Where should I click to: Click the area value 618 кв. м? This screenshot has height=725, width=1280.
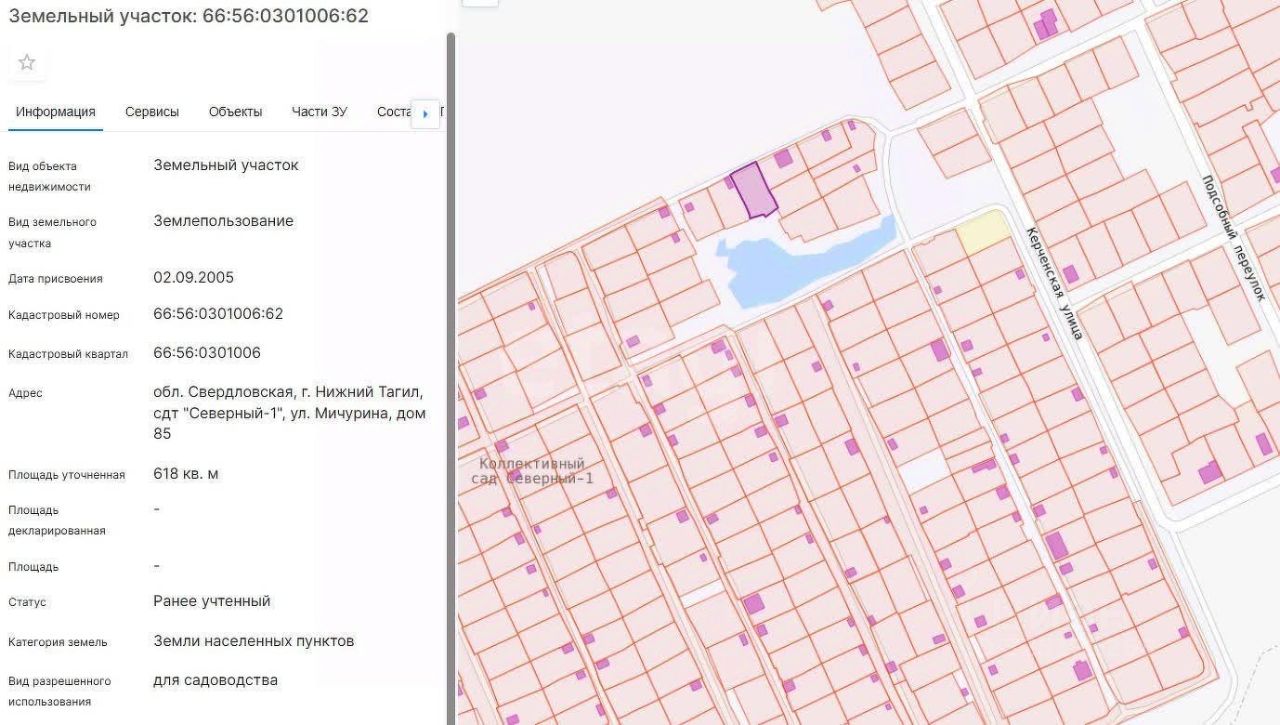(x=186, y=474)
